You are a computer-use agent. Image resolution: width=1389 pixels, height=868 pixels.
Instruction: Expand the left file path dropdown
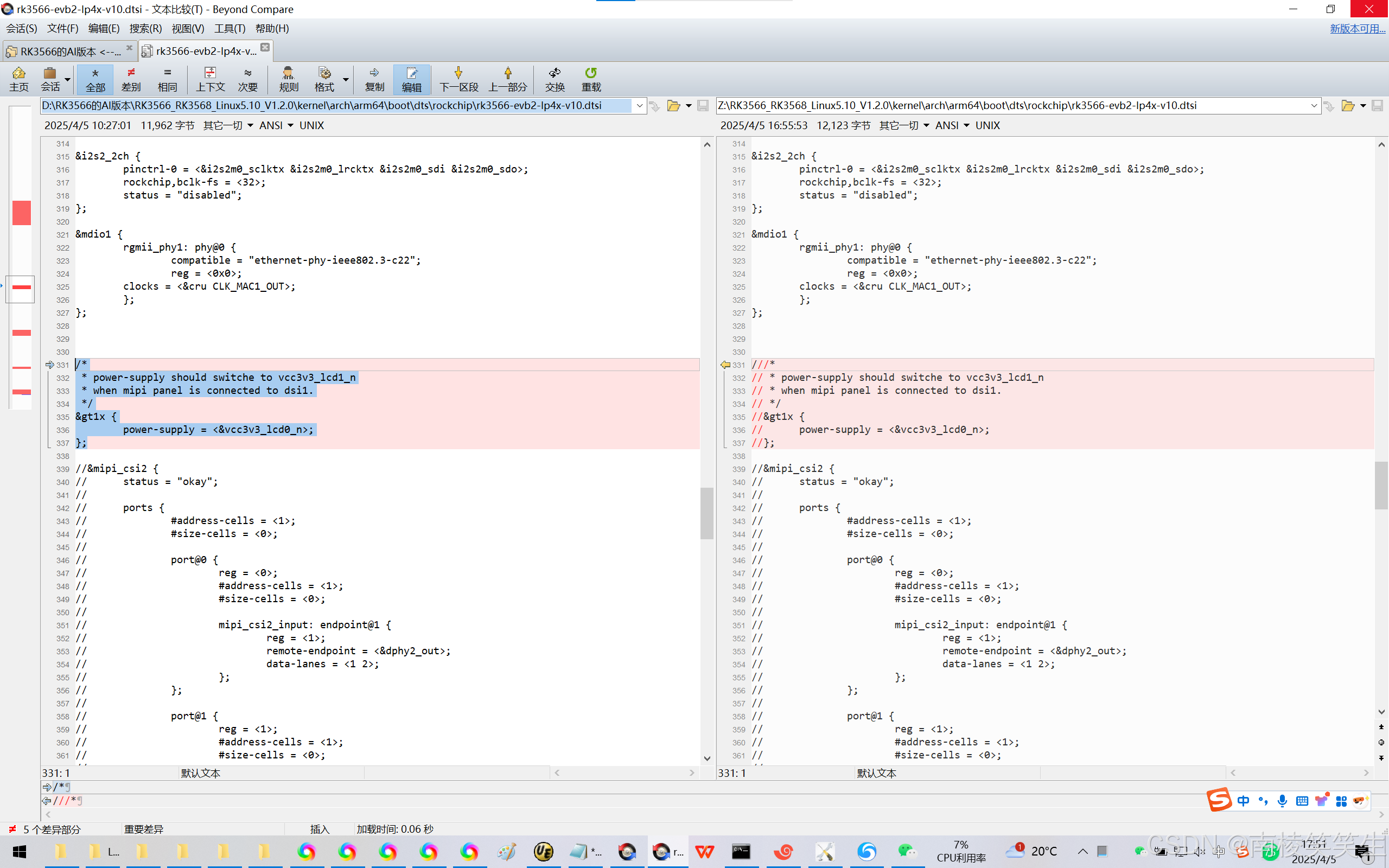pyautogui.click(x=639, y=106)
